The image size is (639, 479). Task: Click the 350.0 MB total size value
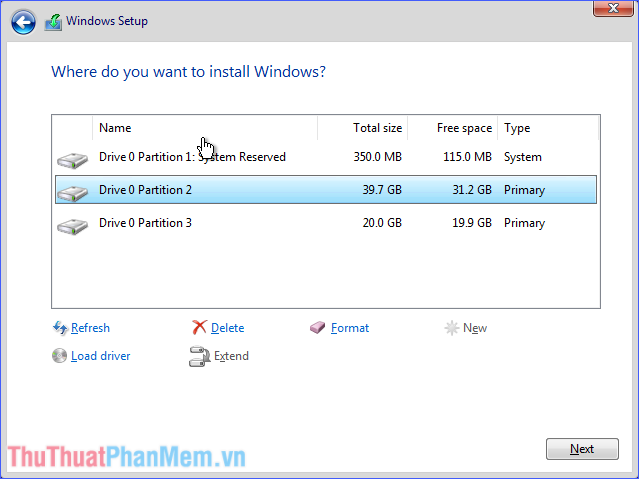coord(377,157)
